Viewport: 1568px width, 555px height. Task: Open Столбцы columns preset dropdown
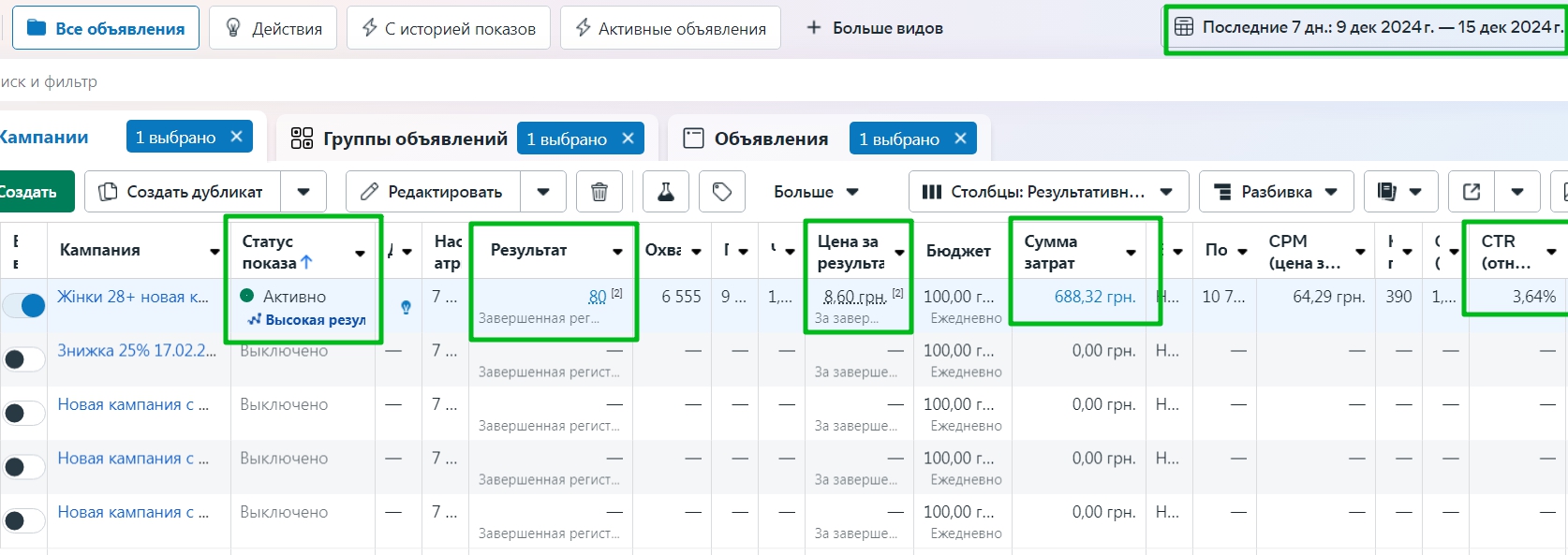coord(1048,192)
